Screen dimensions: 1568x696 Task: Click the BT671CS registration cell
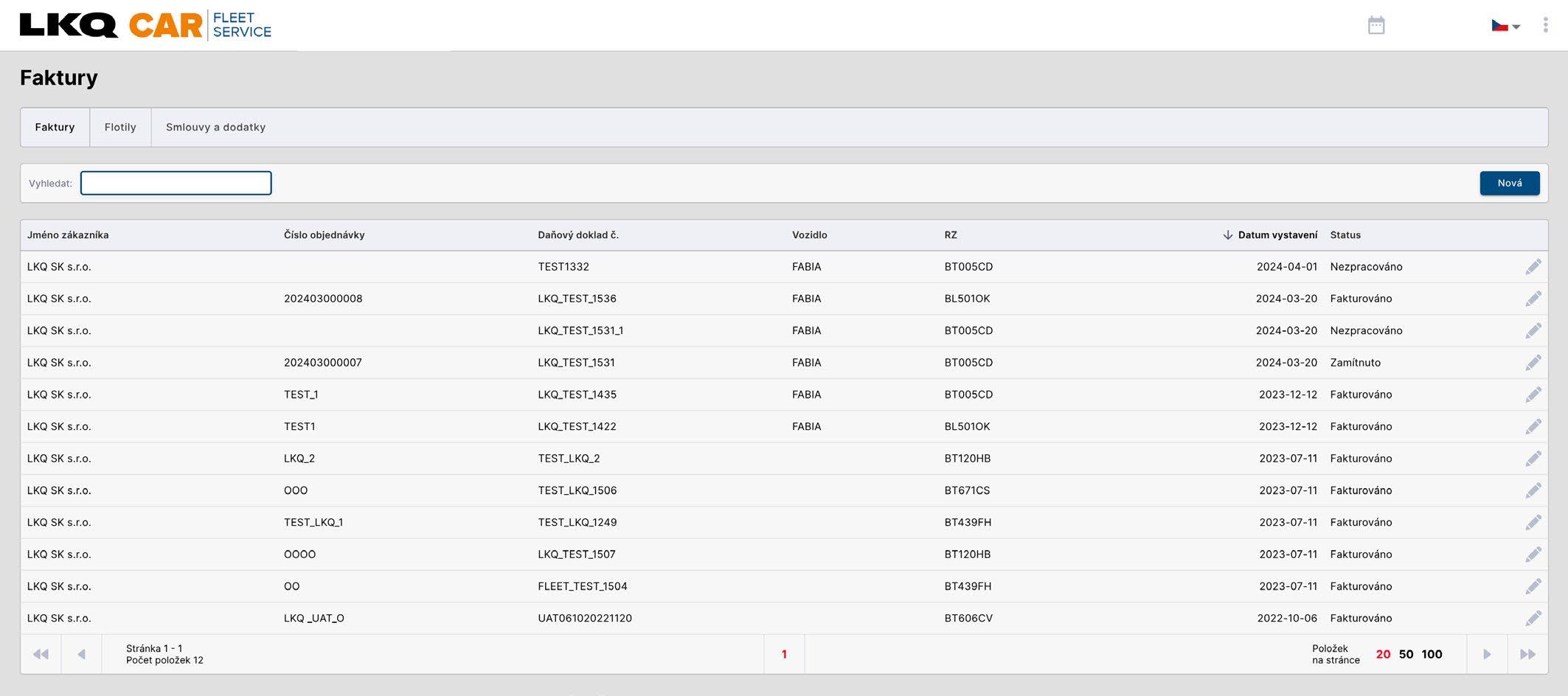[x=967, y=490]
